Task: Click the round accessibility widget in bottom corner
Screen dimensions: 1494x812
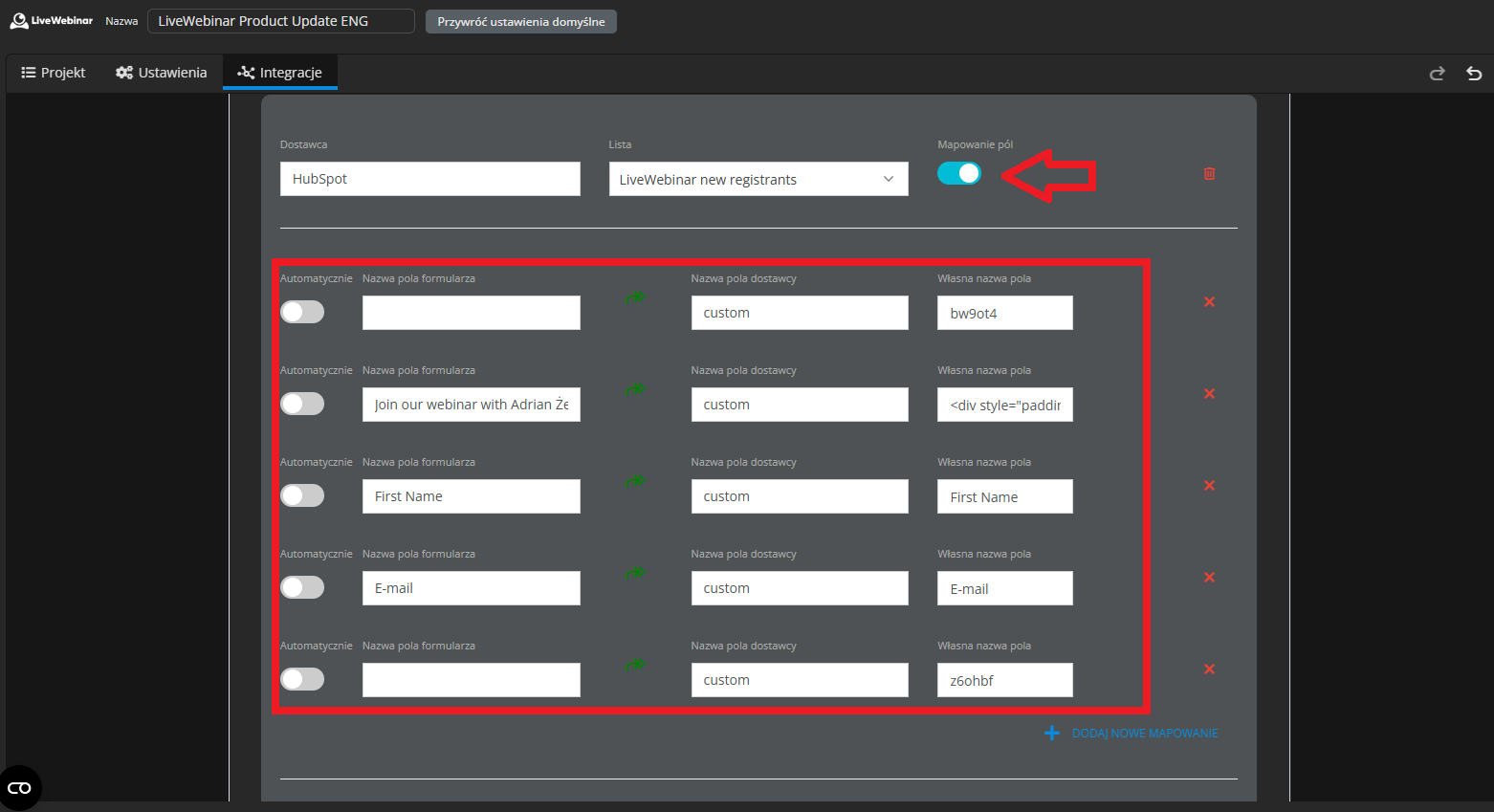Action: point(20,788)
